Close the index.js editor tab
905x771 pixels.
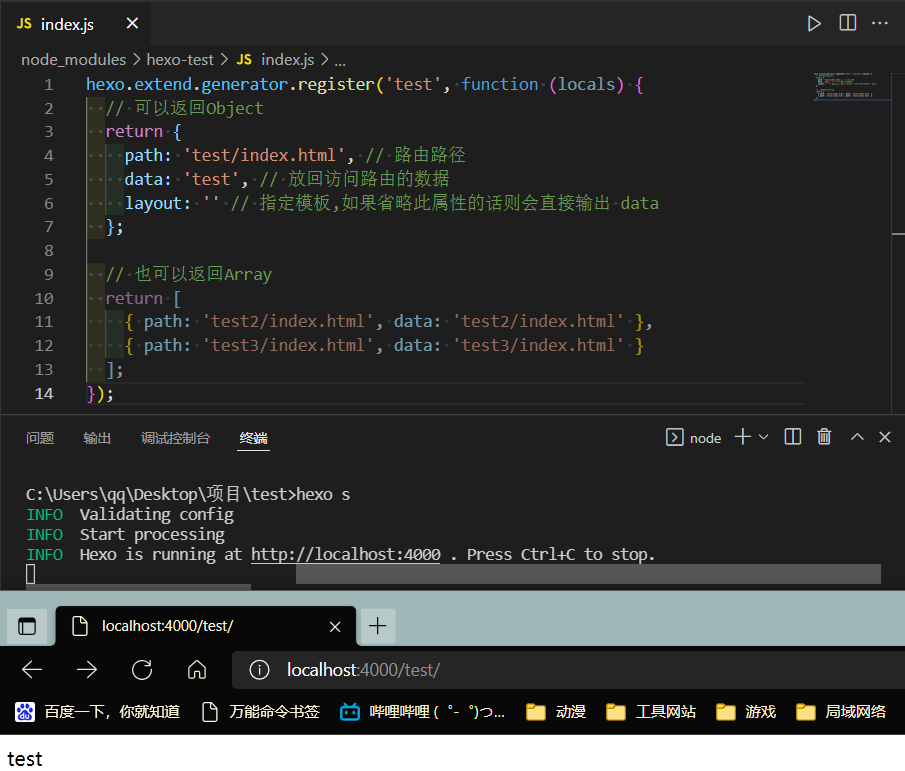tap(132, 24)
